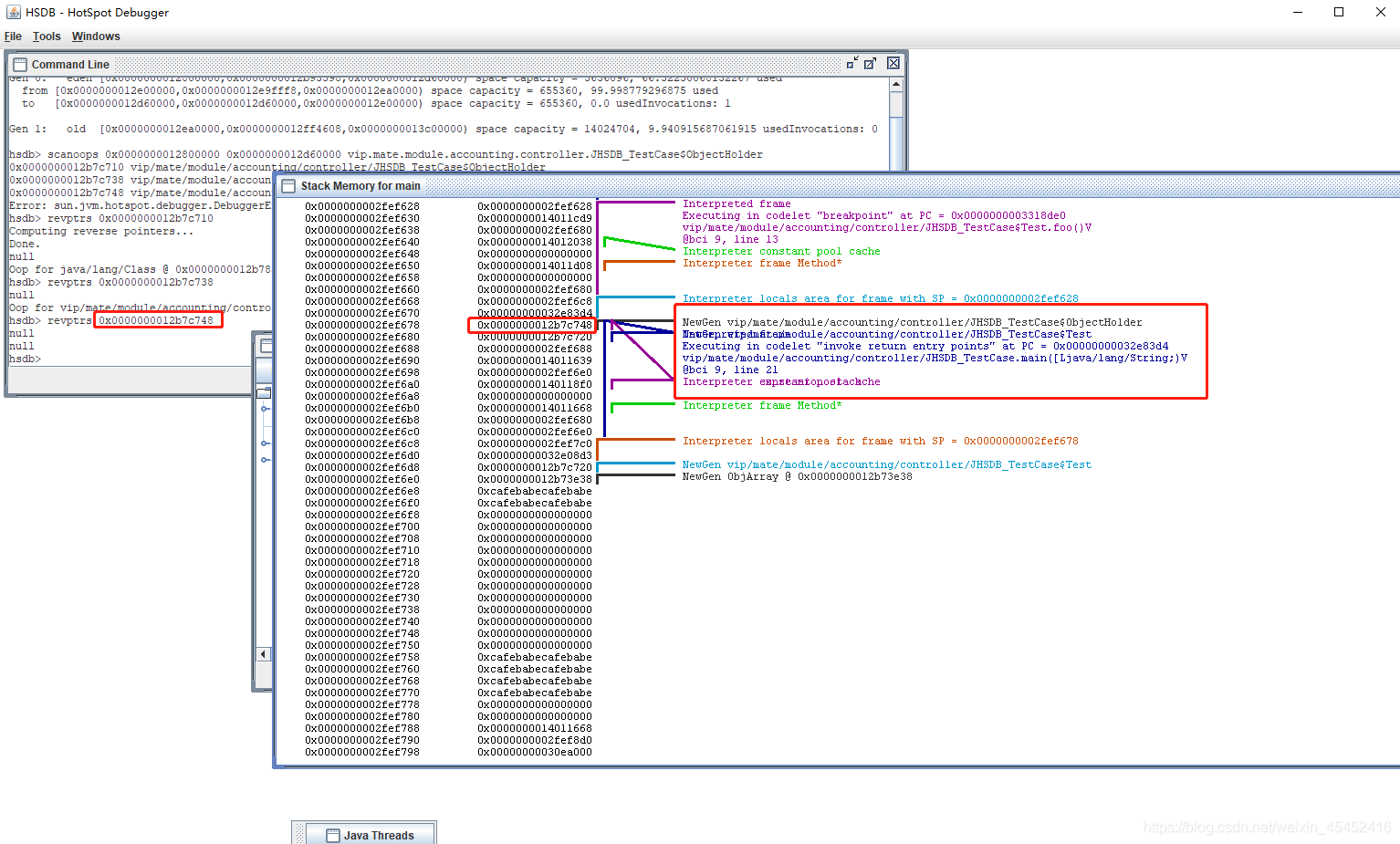The width and height of the screenshot is (1400, 844).
Task: Click the '@bci 9, line 21' annotation
Action: (730, 370)
